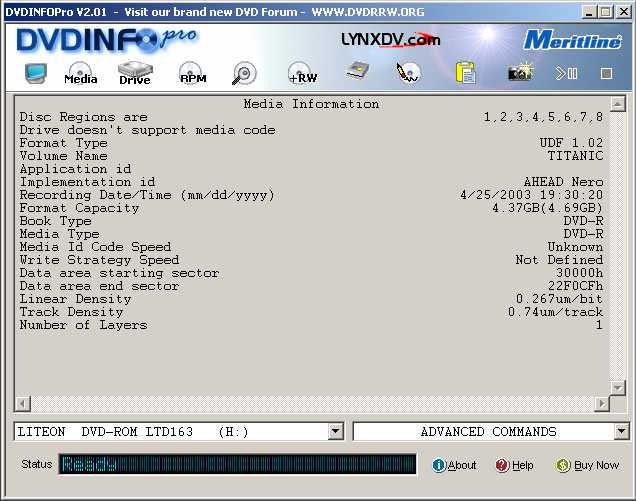Take a screenshot with camera icon

point(520,73)
